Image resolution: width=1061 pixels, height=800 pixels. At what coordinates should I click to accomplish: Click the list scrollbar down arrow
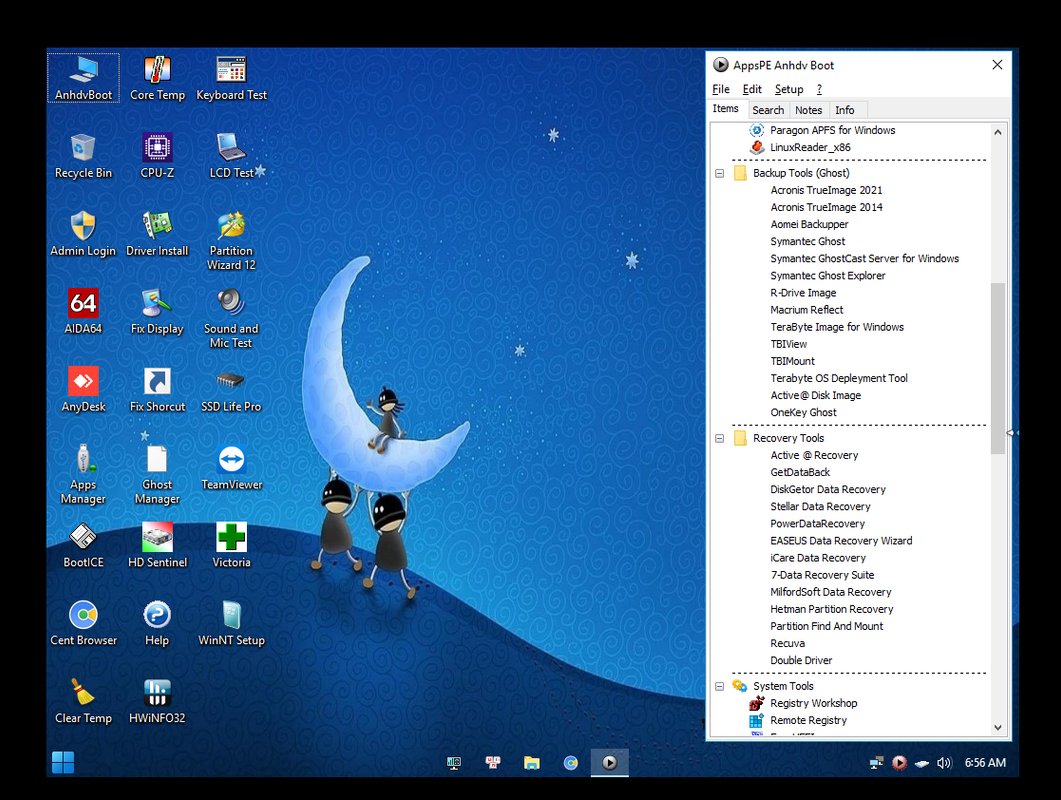point(997,728)
